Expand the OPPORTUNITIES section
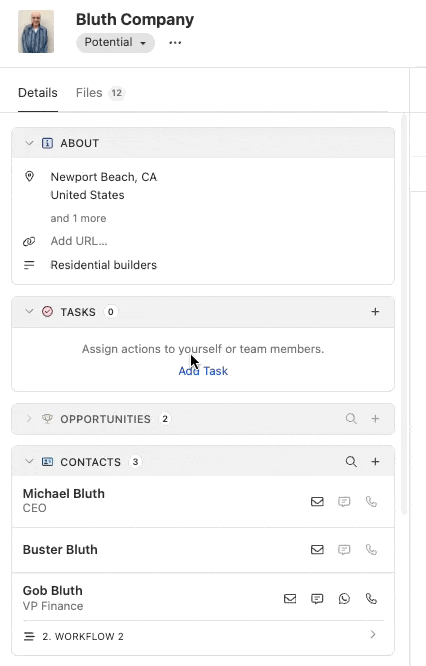The image size is (426, 666). point(29,419)
